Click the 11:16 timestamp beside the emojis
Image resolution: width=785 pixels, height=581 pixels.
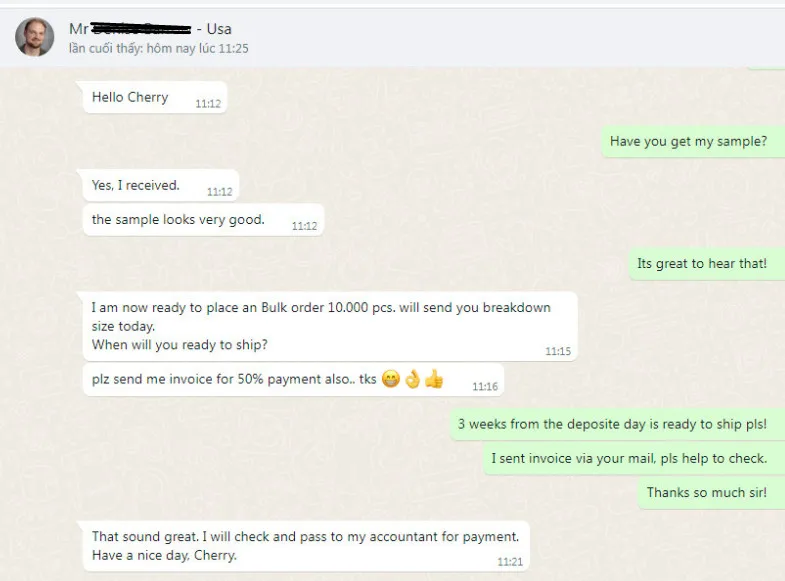pos(485,386)
